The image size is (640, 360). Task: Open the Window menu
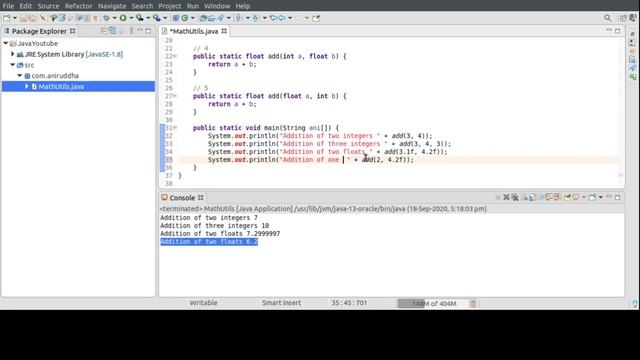[x=217, y=6]
